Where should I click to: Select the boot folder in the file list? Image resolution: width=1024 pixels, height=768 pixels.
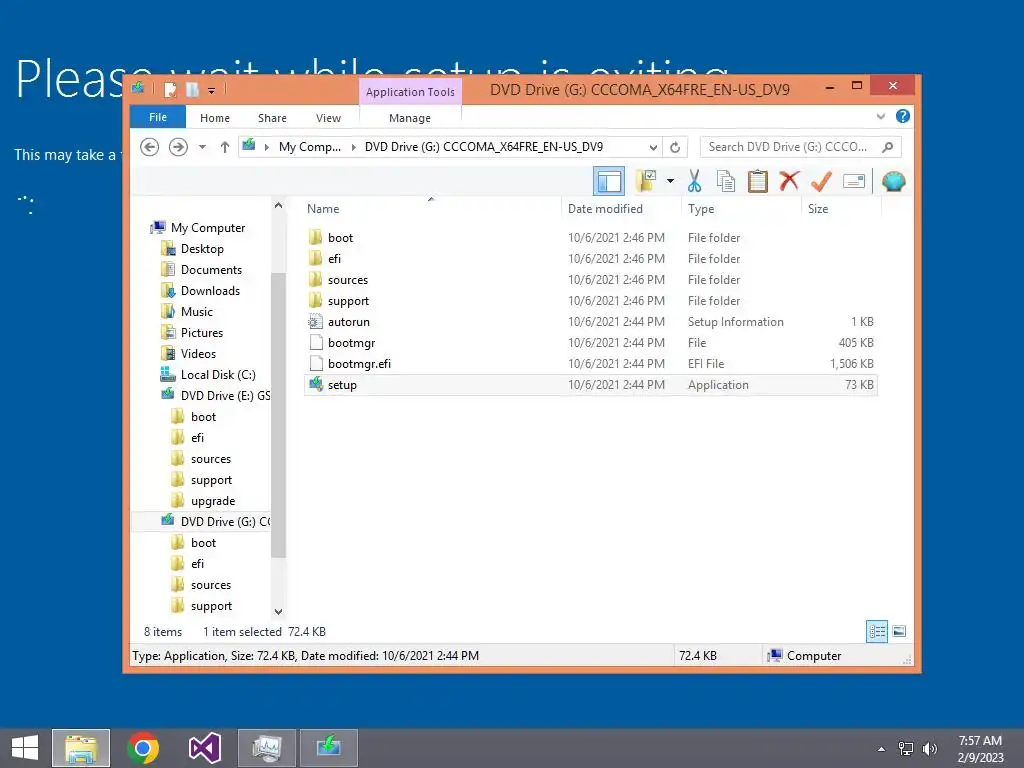(591, 238)
